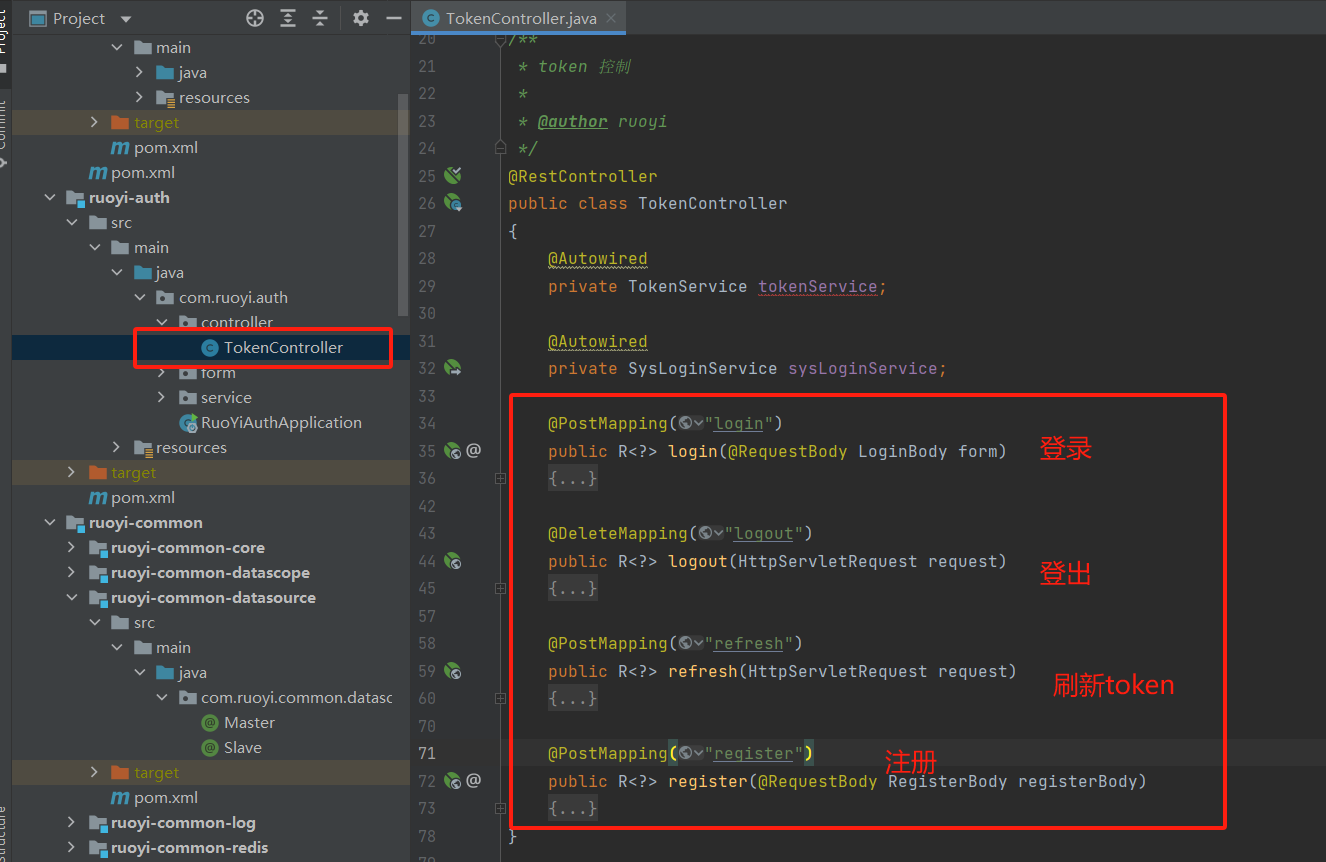This screenshot has width=1326, height=862.
Task: Expand the folded logout method body {...}
Action: [x=573, y=589]
